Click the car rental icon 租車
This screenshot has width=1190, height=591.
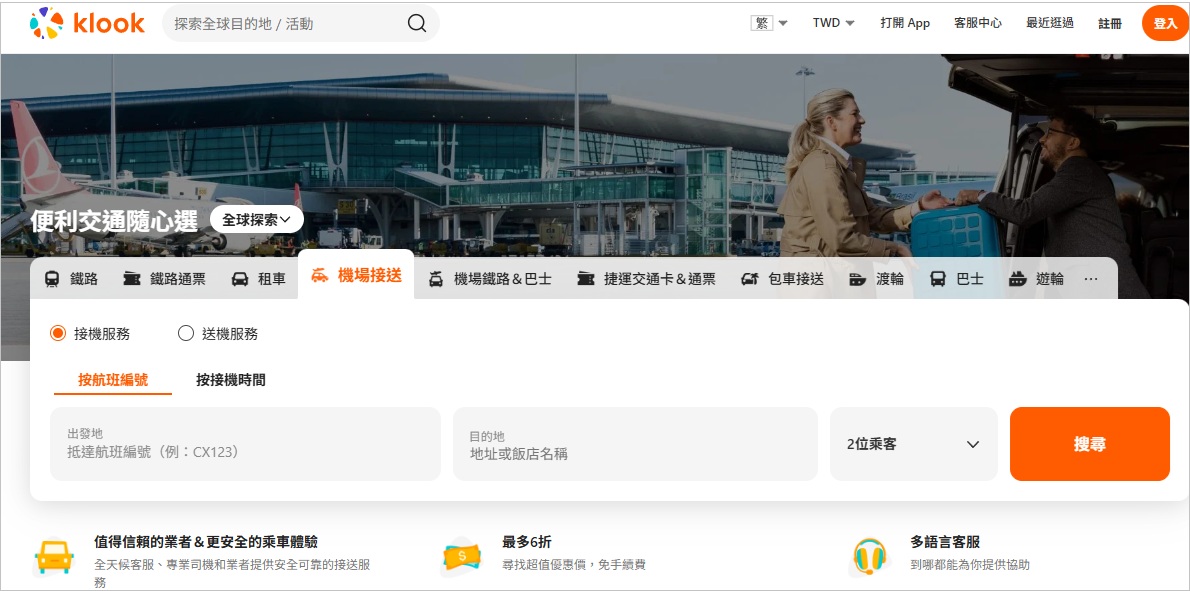coord(240,279)
